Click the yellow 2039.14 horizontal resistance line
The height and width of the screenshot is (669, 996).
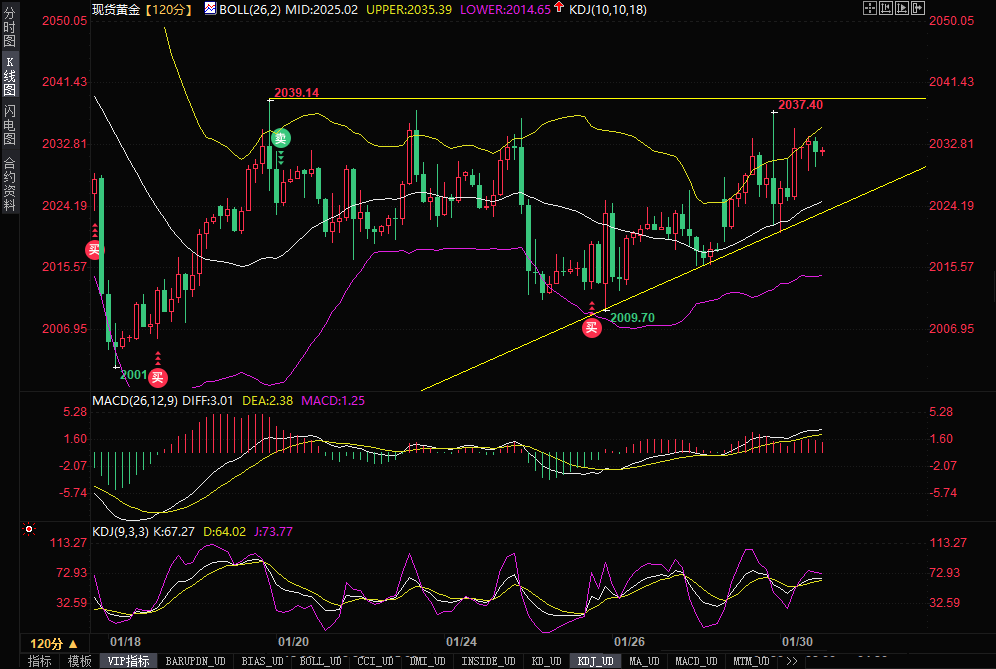point(600,99)
